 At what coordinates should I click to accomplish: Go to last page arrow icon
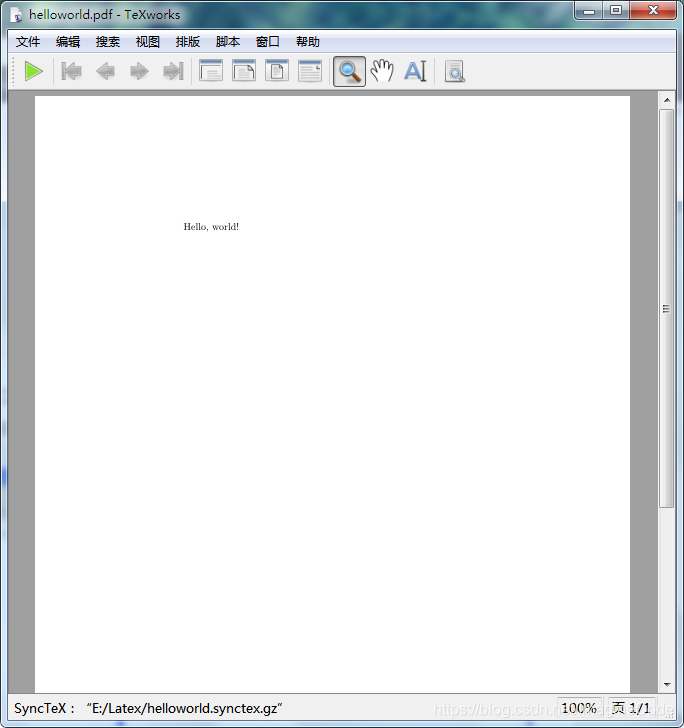click(173, 72)
